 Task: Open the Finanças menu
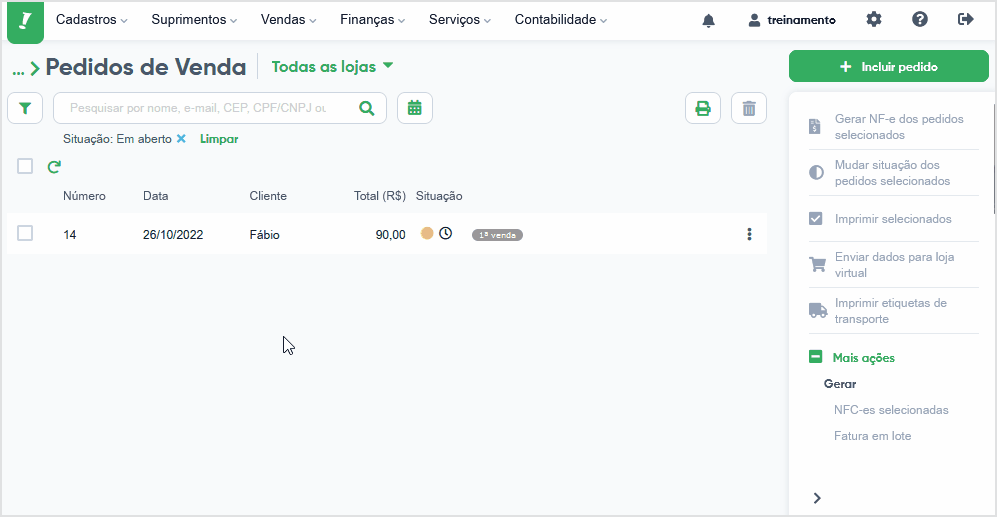pos(372,20)
